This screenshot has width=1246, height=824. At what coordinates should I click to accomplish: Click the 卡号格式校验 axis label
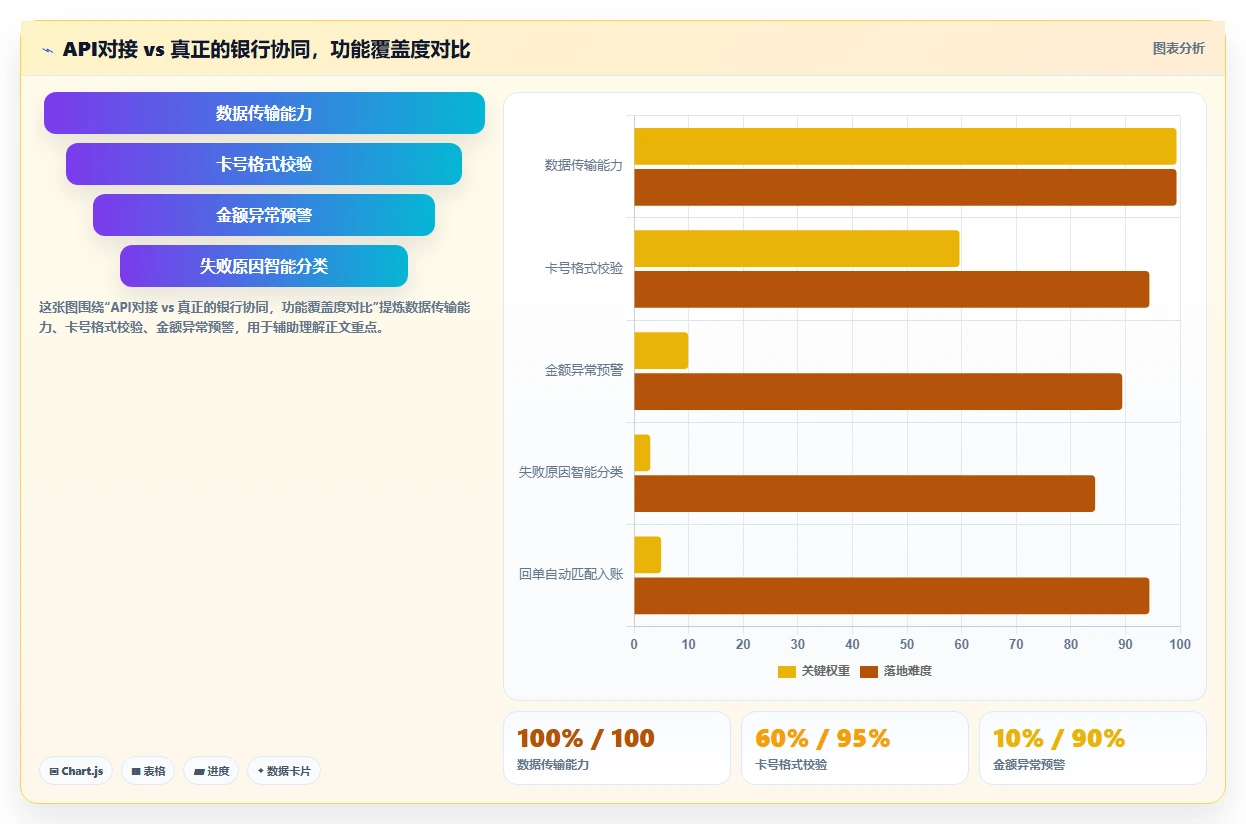point(584,268)
